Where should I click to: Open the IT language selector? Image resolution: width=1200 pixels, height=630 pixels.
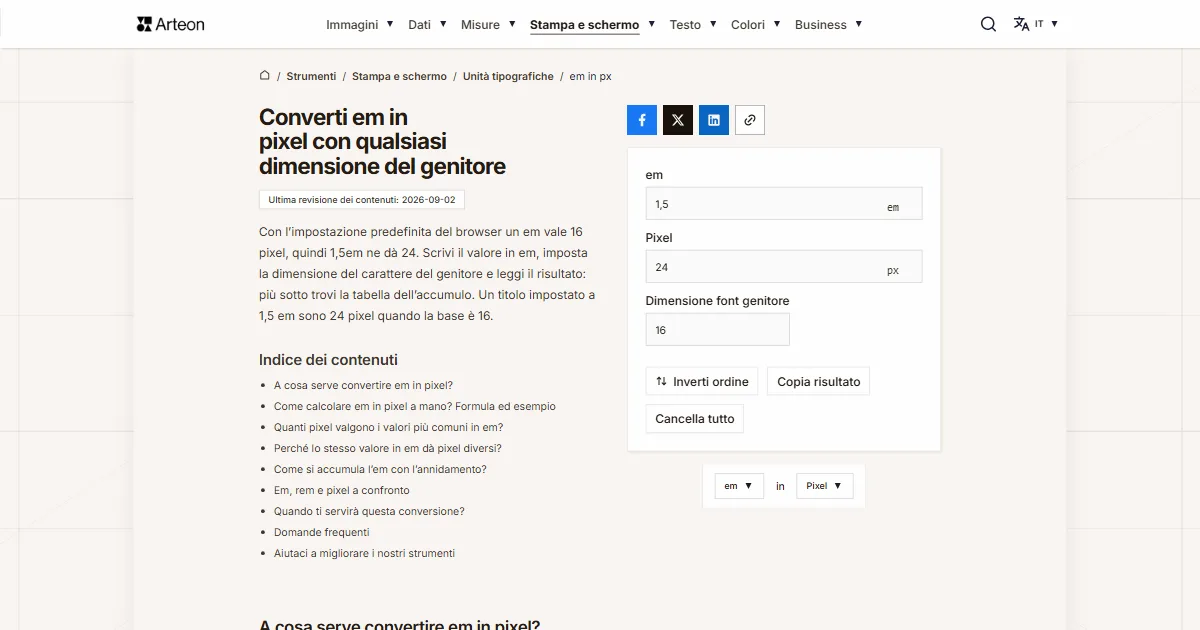pos(1046,24)
